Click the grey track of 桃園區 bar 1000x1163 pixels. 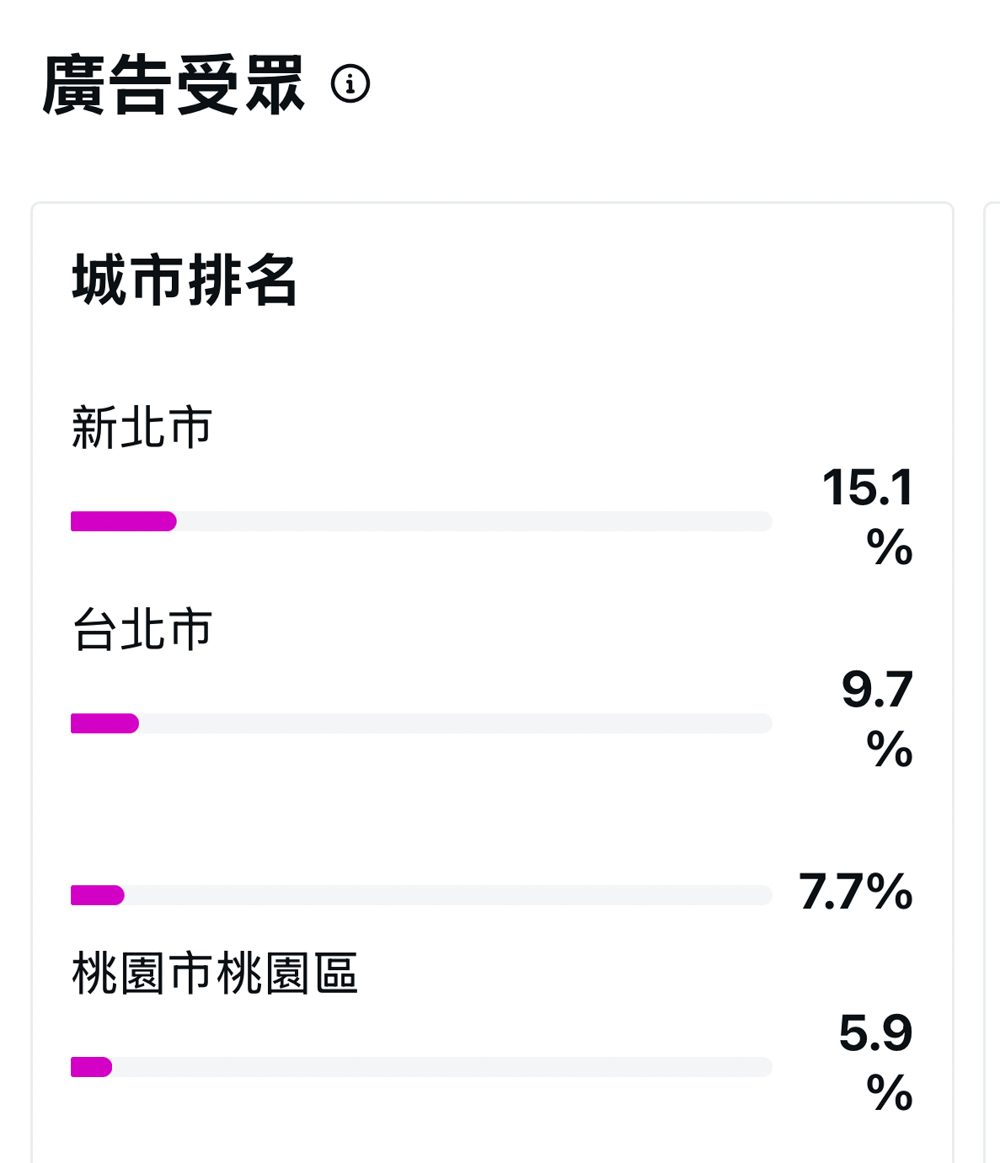(442, 1067)
